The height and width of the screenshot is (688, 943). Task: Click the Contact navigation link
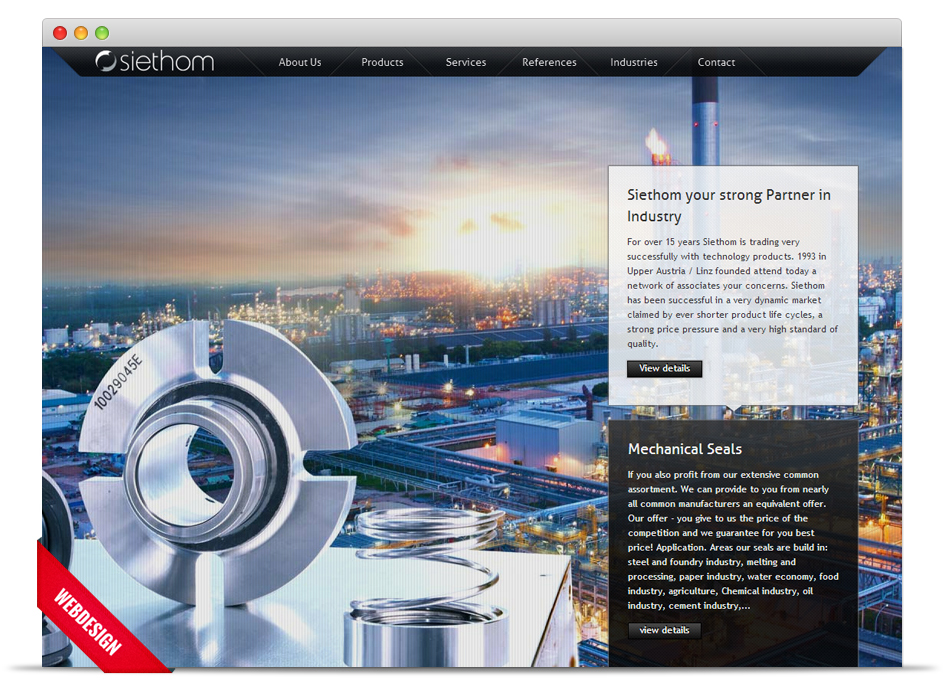click(x=716, y=62)
